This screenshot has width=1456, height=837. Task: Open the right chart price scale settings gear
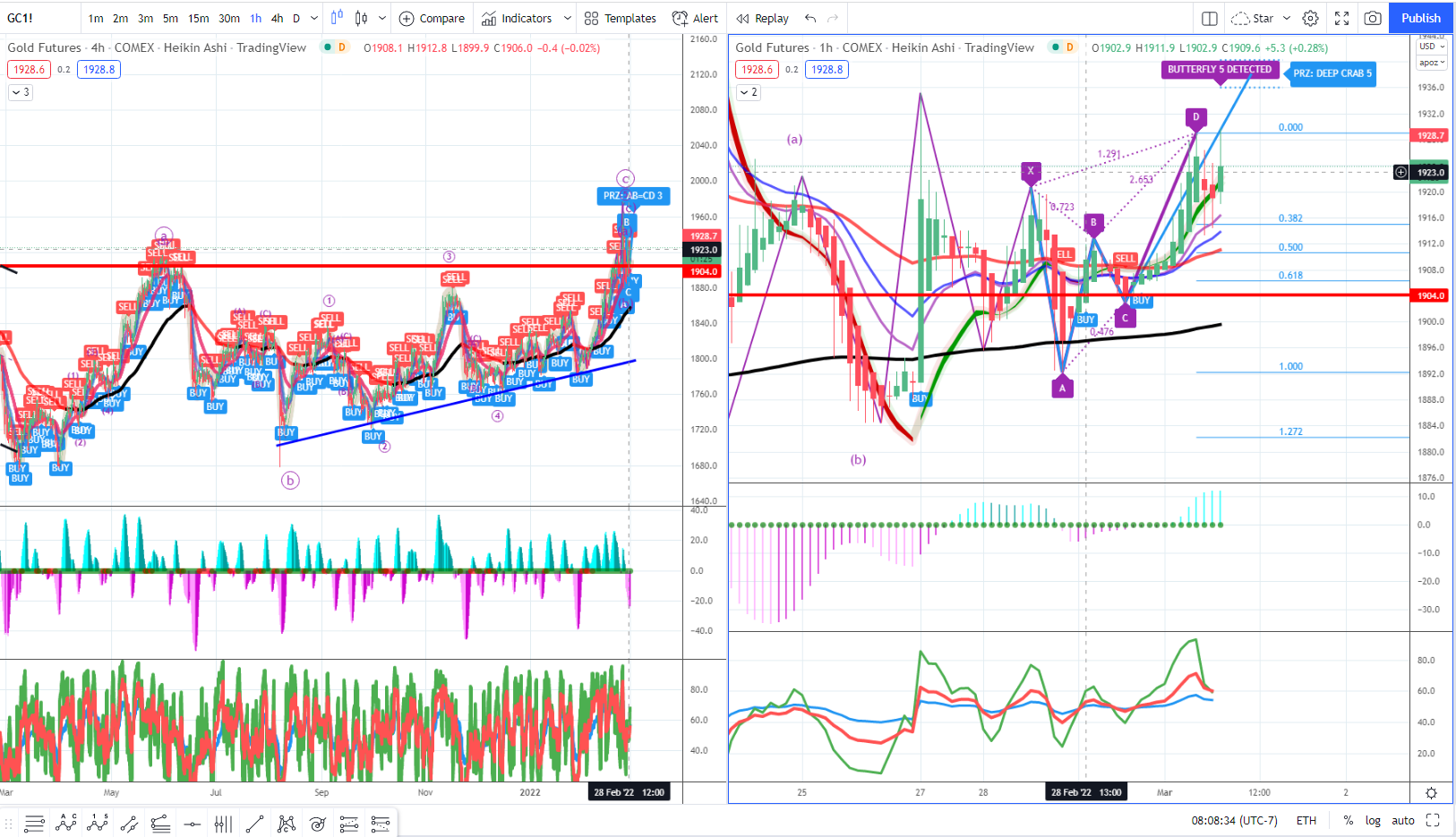coord(1431,793)
